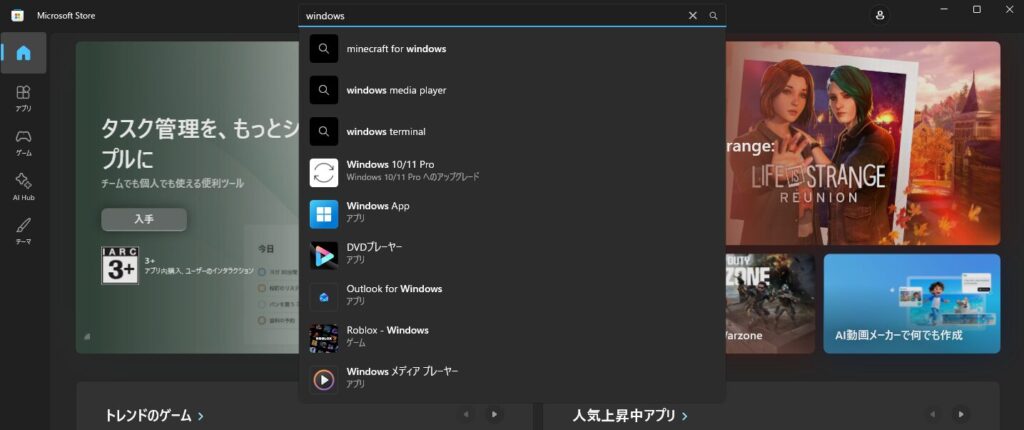Go to Games section in sidebar
1024x430 pixels.
click(x=23, y=142)
